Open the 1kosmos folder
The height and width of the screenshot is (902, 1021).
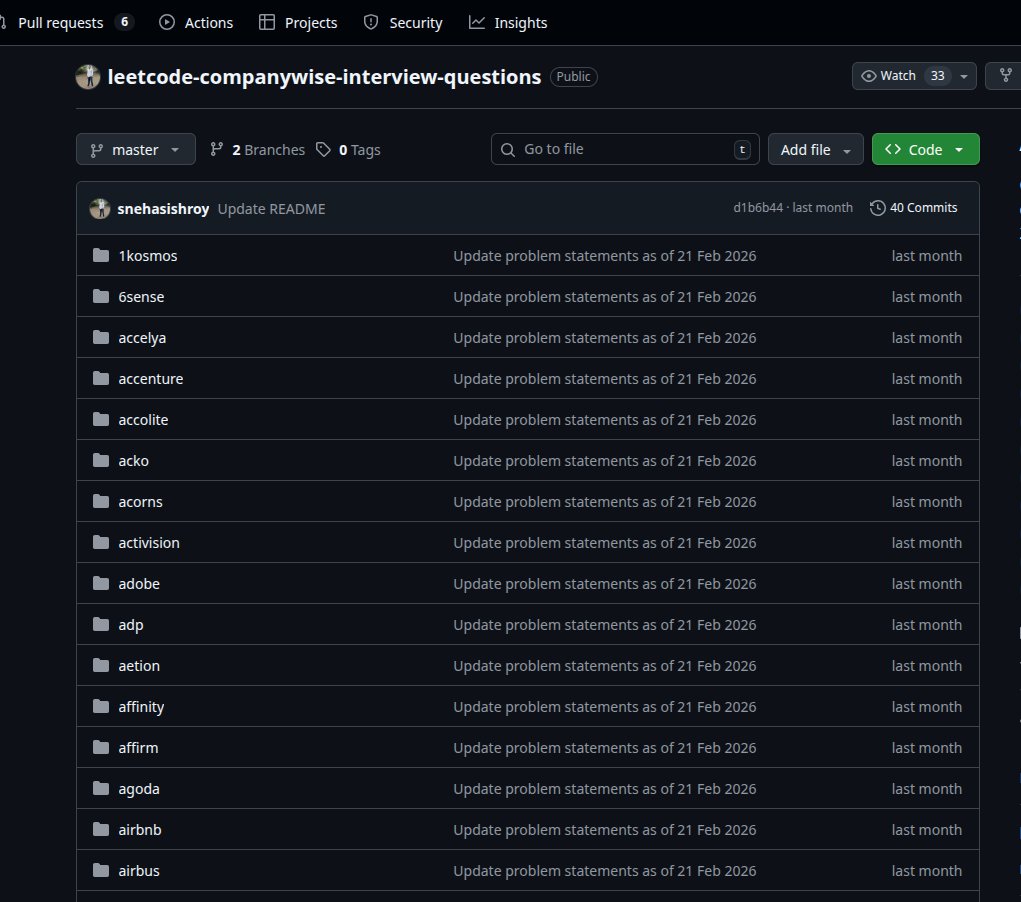[x=148, y=256]
